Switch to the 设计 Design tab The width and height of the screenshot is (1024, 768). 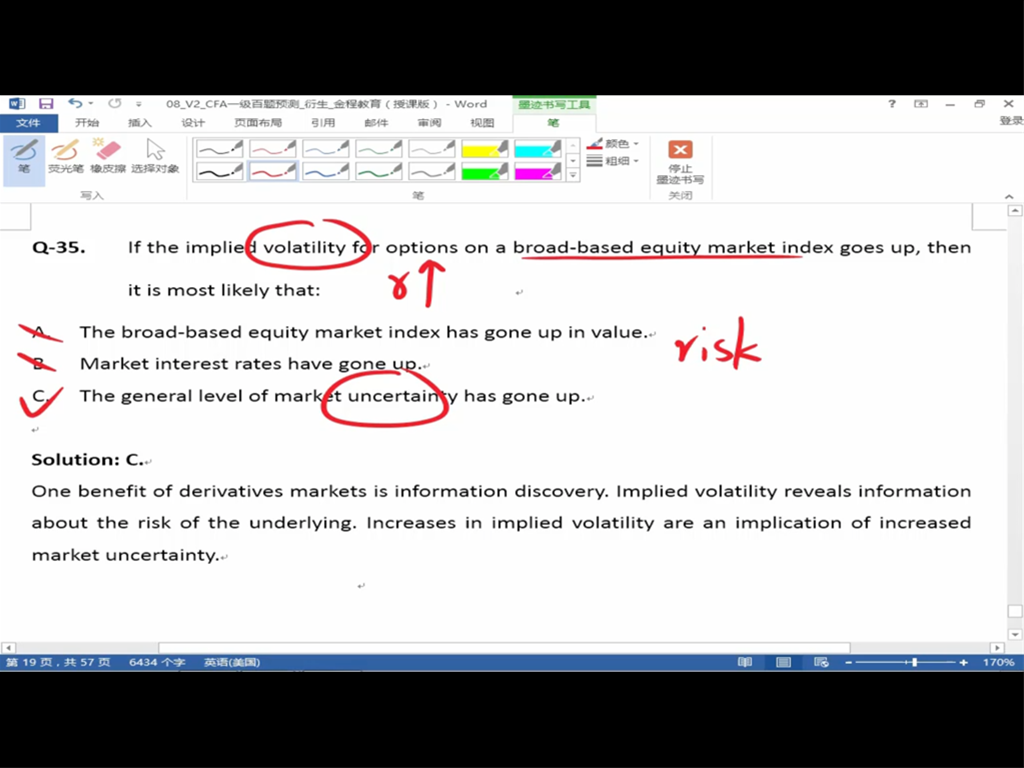tap(193, 123)
